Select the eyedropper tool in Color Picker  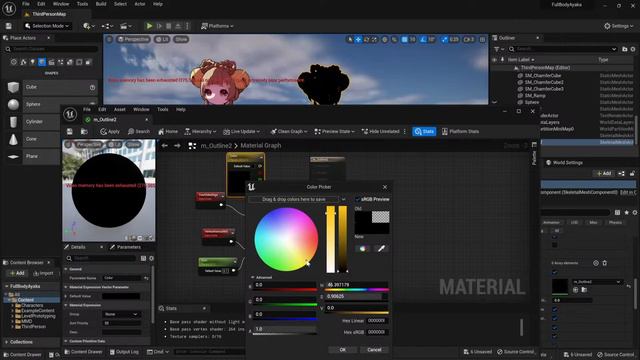pyautogui.click(x=381, y=248)
